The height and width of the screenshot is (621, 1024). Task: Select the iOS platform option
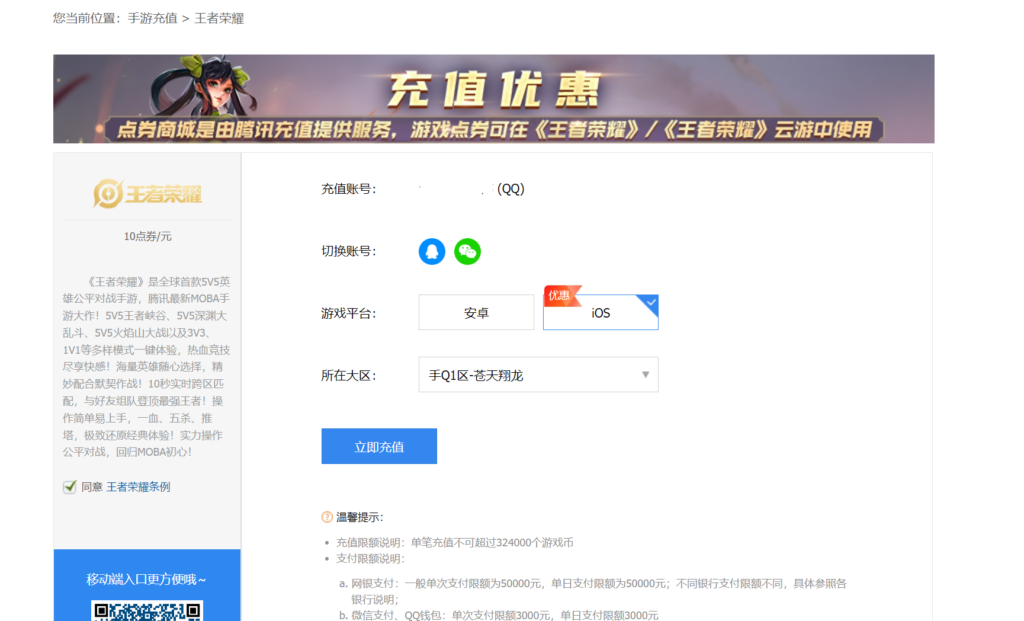pos(601,313)
